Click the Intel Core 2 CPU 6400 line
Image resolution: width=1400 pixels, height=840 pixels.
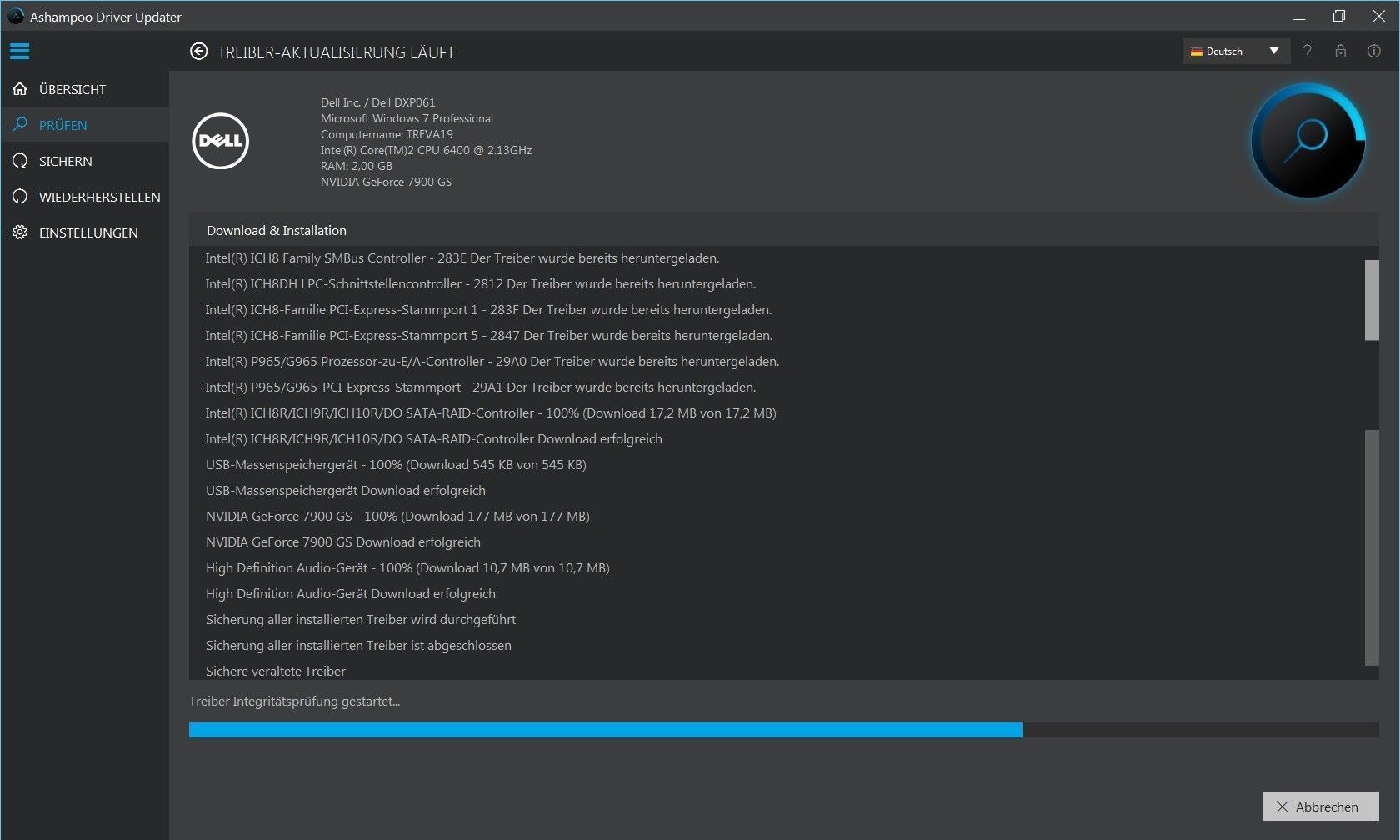[426, 150]
